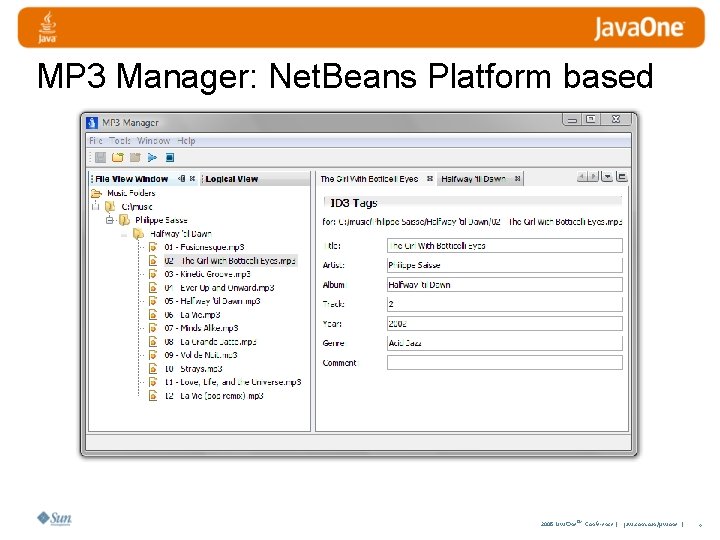Viewport: 720px width, 540px height.
Task: Close The Girl With Botticelli Eyes tab
Action: pos(430,179)
